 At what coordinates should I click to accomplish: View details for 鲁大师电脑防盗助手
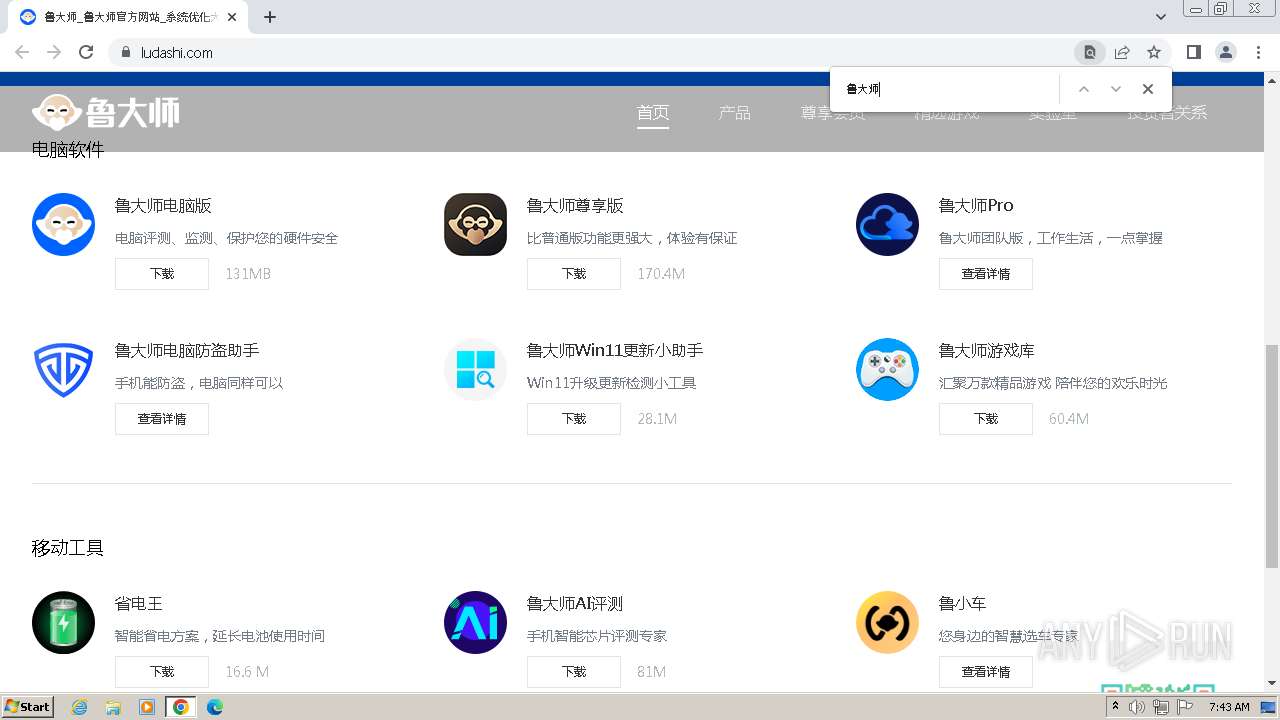coord(162,419)
